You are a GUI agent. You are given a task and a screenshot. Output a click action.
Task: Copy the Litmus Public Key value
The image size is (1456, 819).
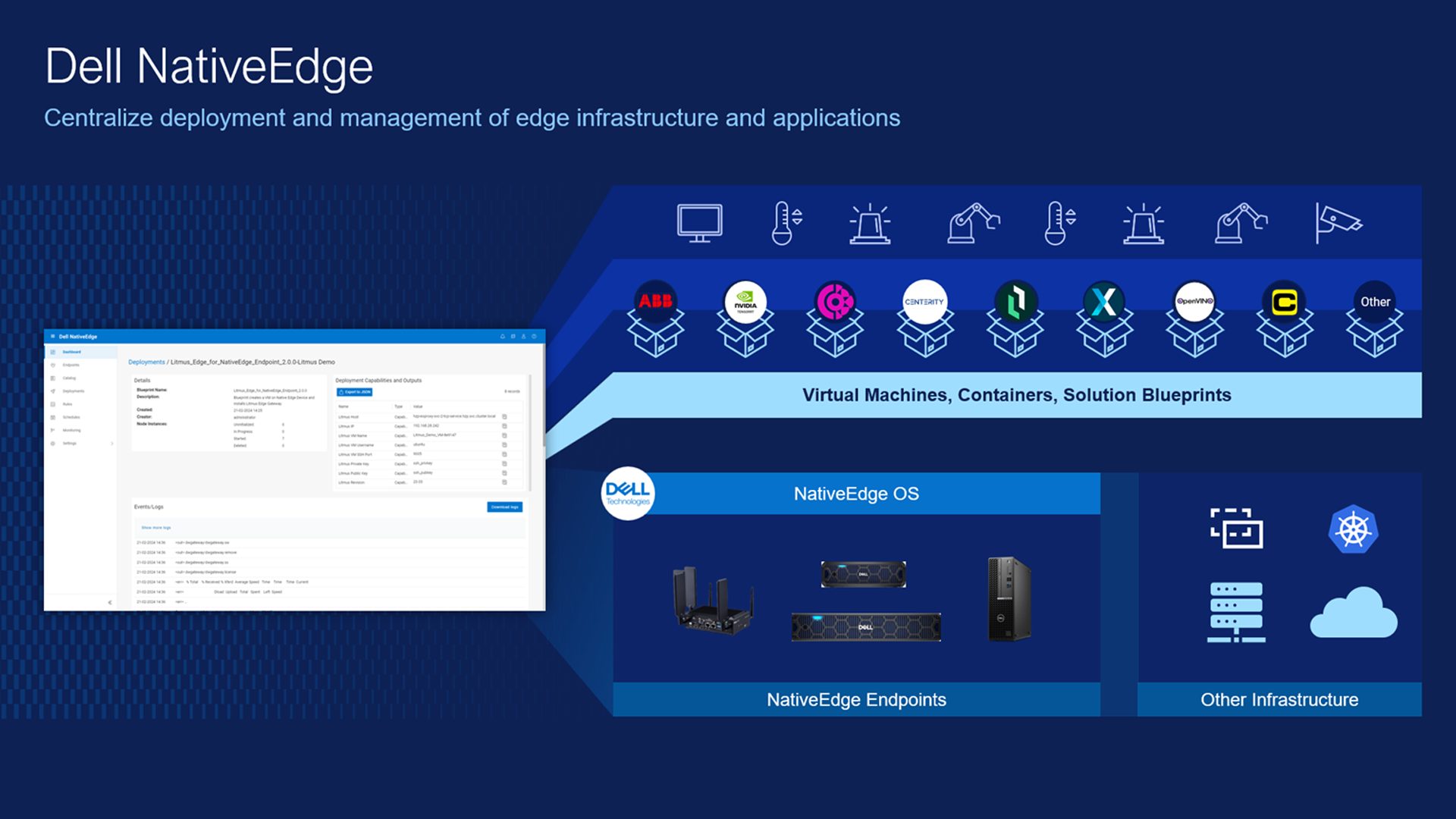pos(504,473)
